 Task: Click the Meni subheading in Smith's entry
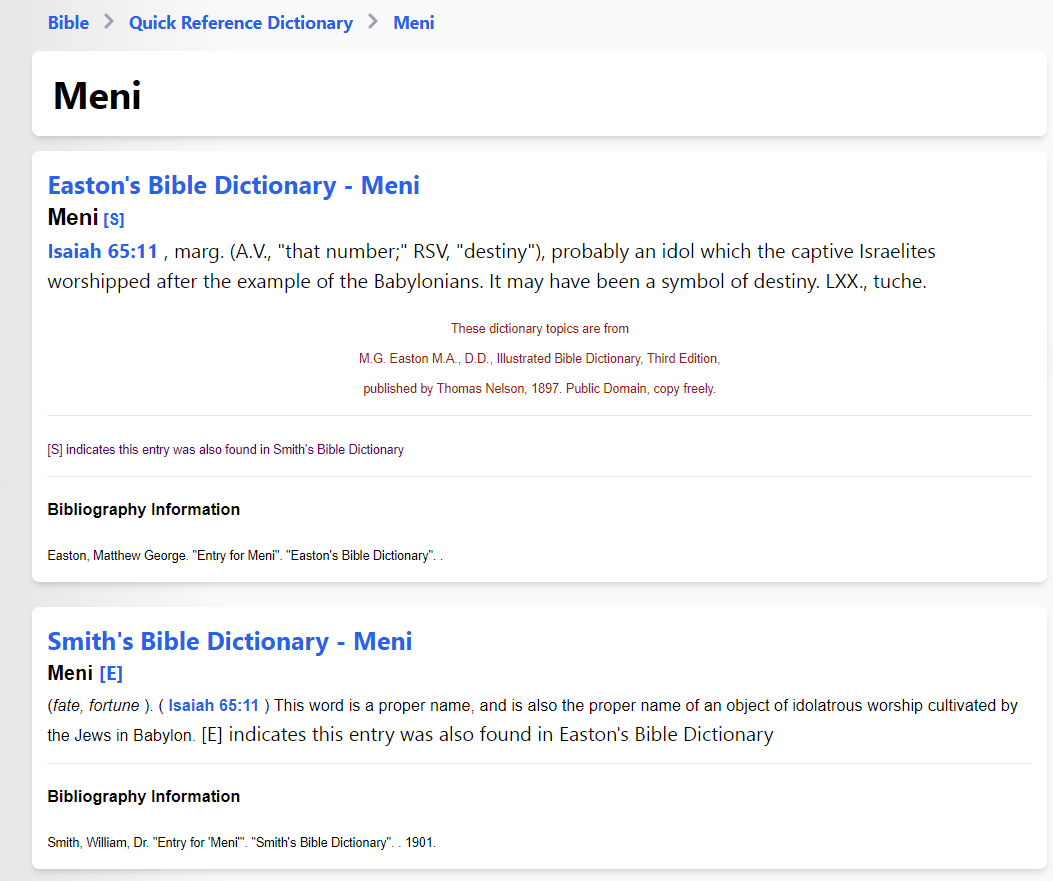70,673
